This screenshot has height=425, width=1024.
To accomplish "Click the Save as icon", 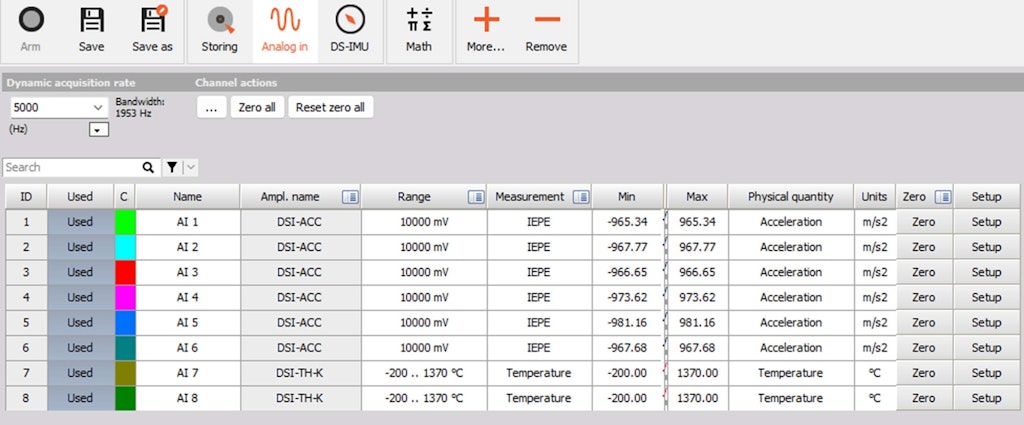I will point(153,19).
